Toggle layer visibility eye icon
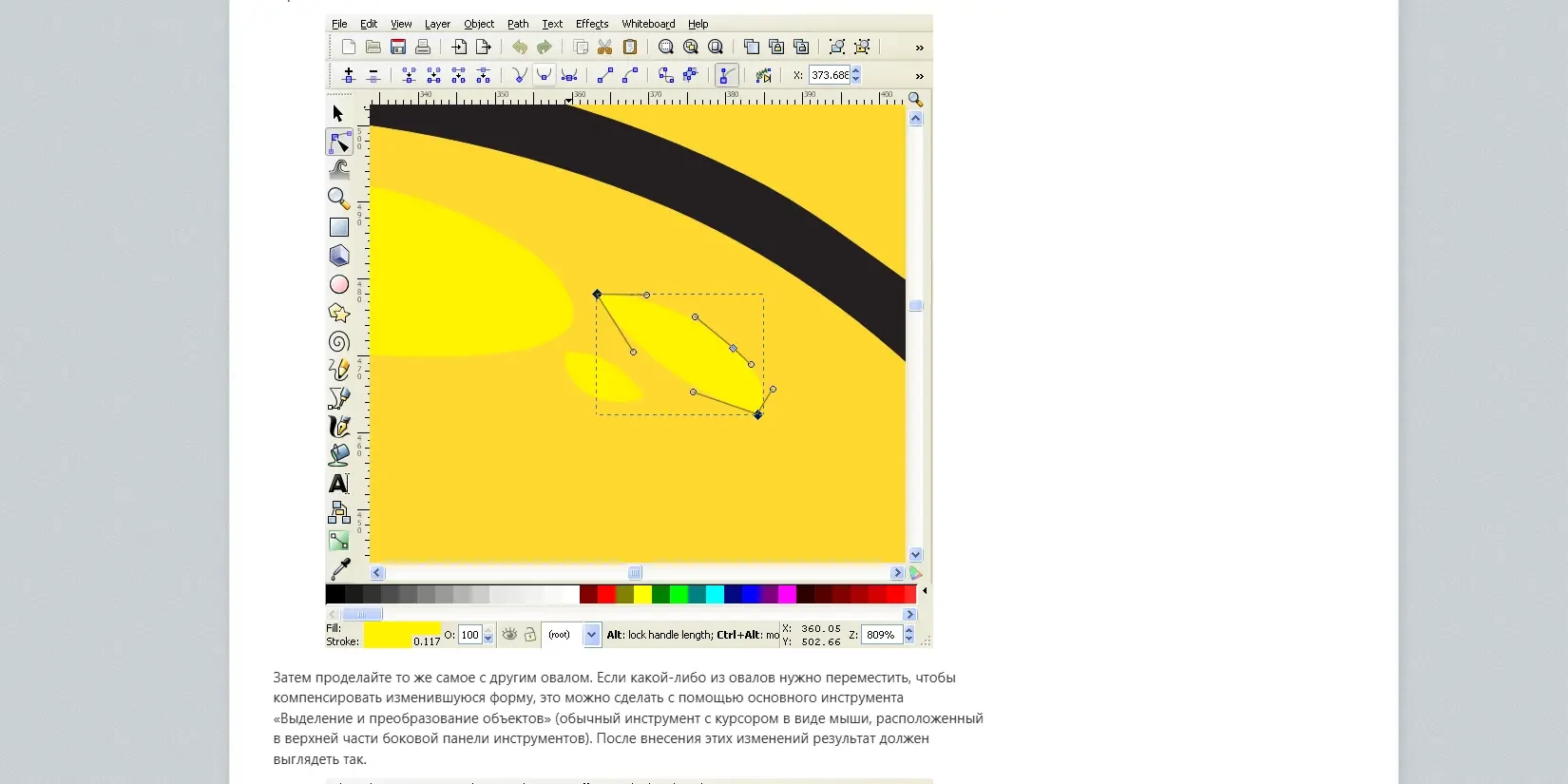Viewport: 1568px width, 784px height. pyautogui.click(x=510, y=635)
